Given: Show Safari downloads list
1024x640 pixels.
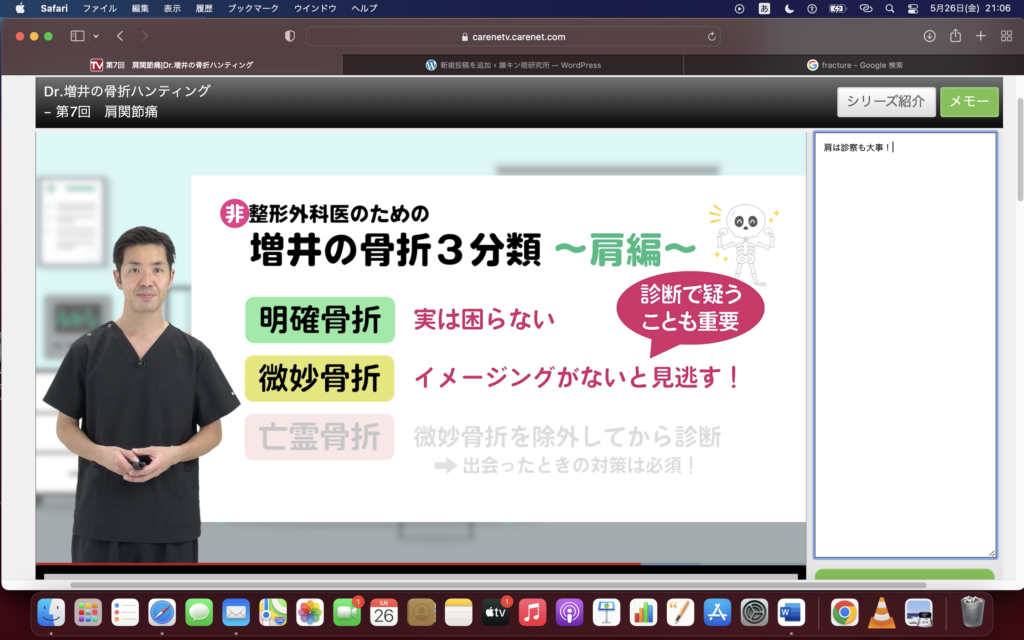Looking at the screenshot, I should [929, 36].
